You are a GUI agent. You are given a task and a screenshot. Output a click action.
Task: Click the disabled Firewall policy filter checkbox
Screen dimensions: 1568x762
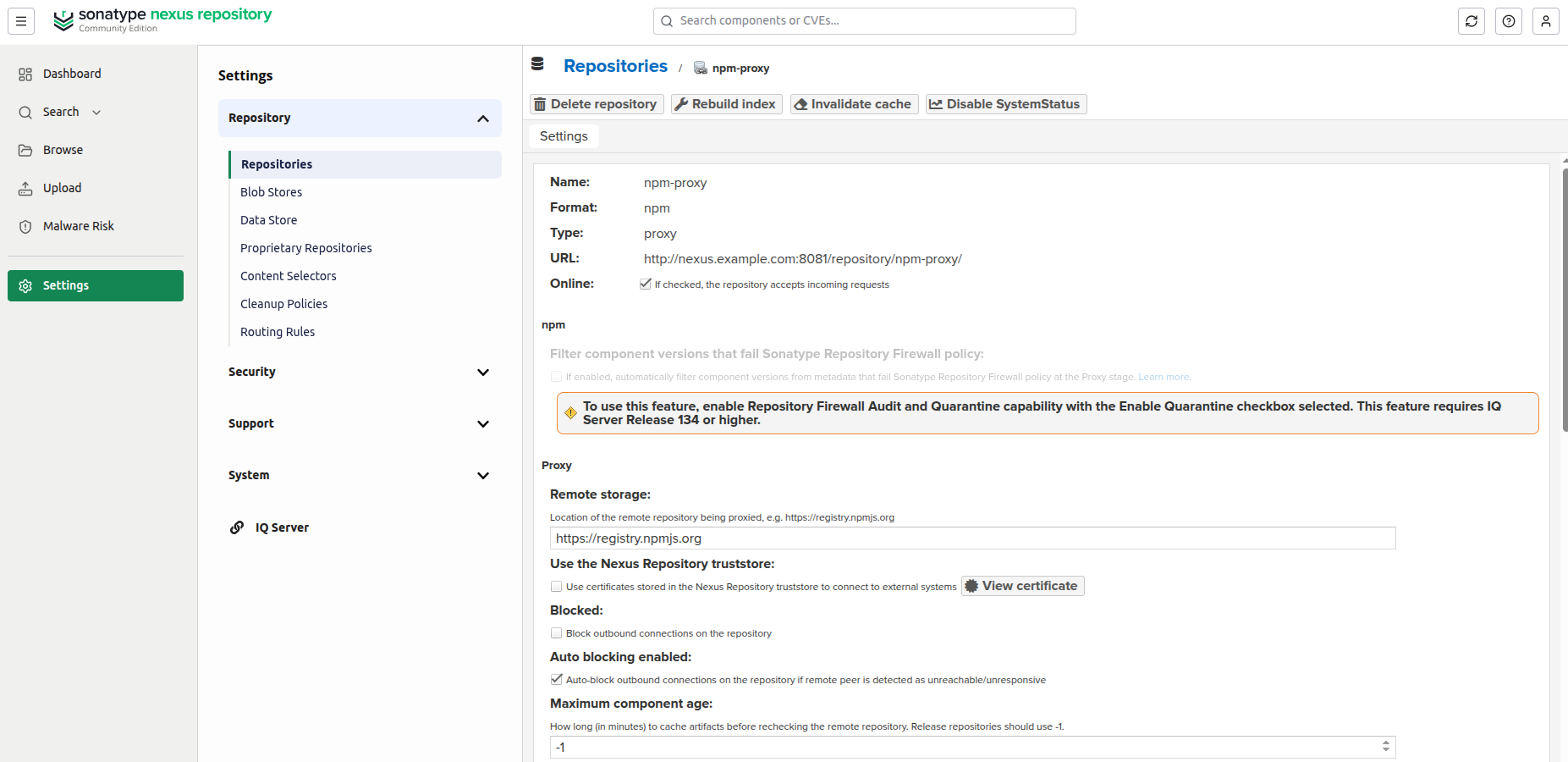[556, 376]
